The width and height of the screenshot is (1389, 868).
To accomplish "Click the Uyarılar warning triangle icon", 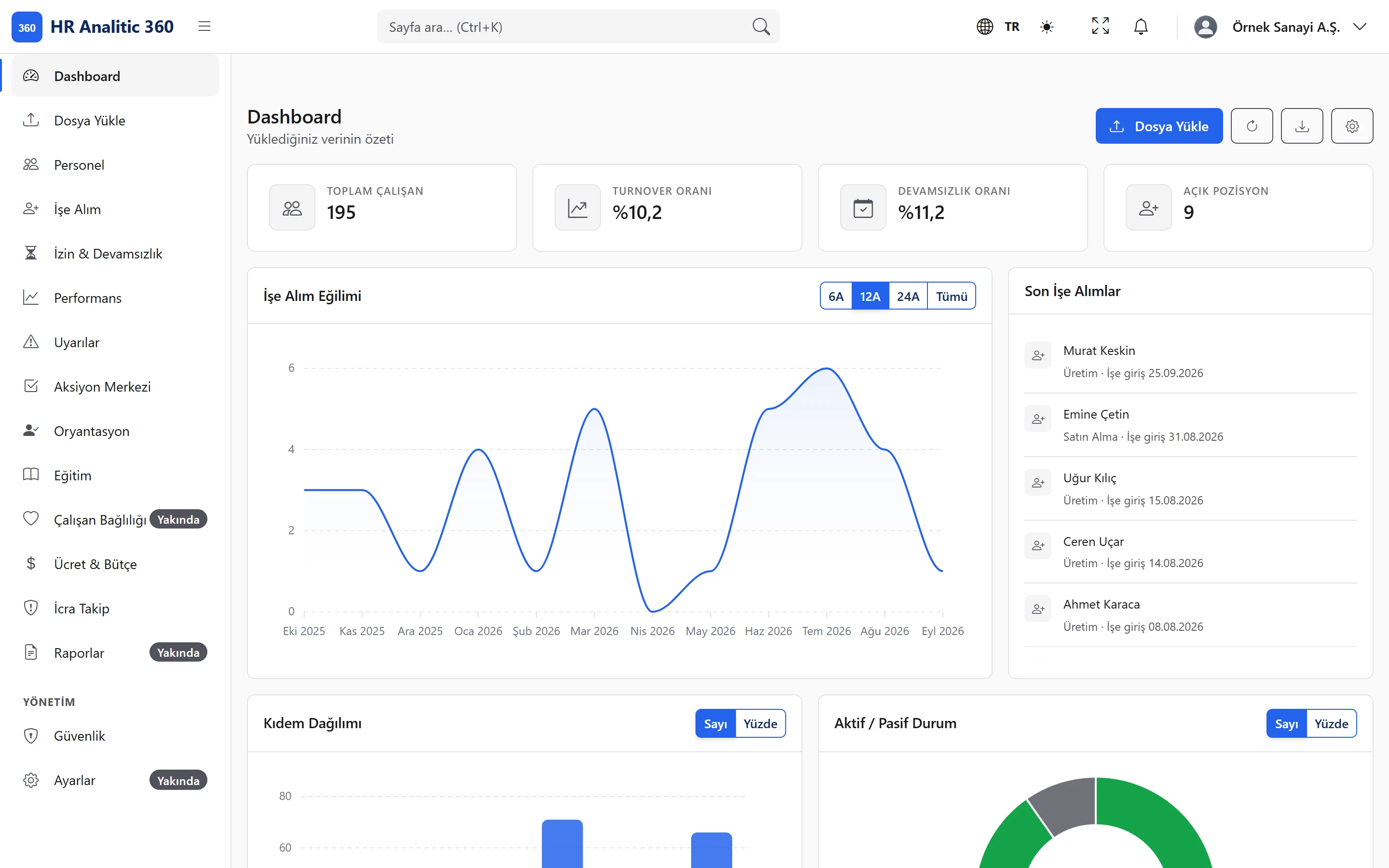I will click(31, 342).
